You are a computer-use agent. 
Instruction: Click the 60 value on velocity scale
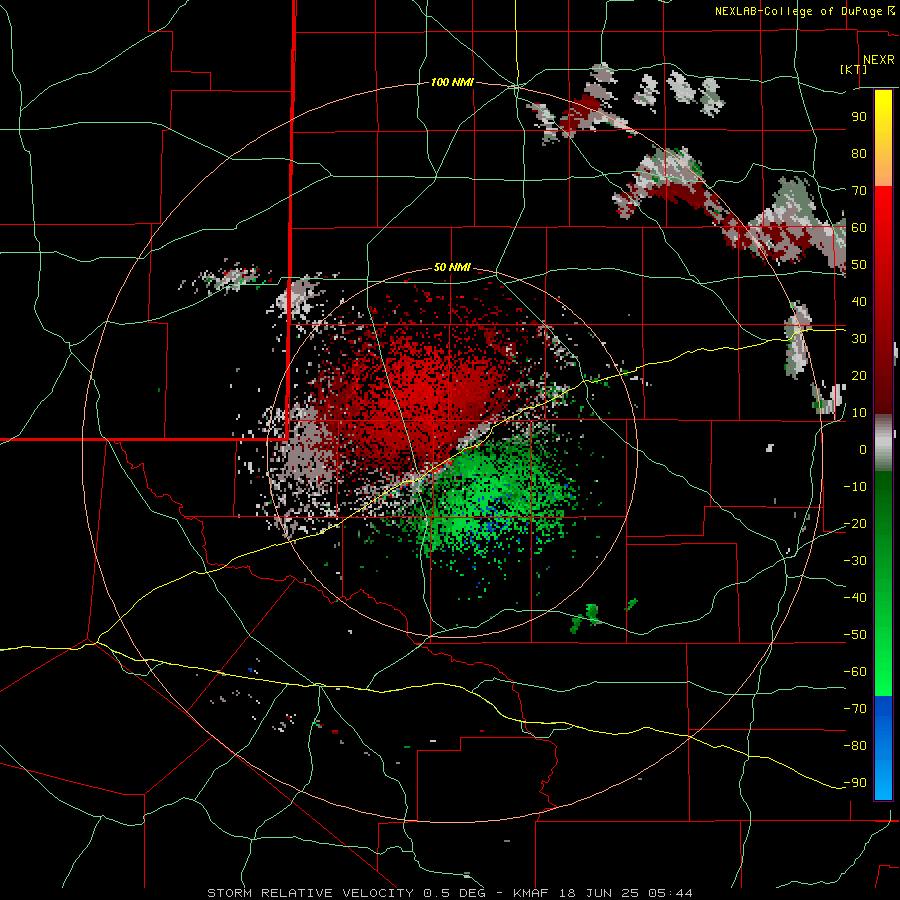(859, 228)
